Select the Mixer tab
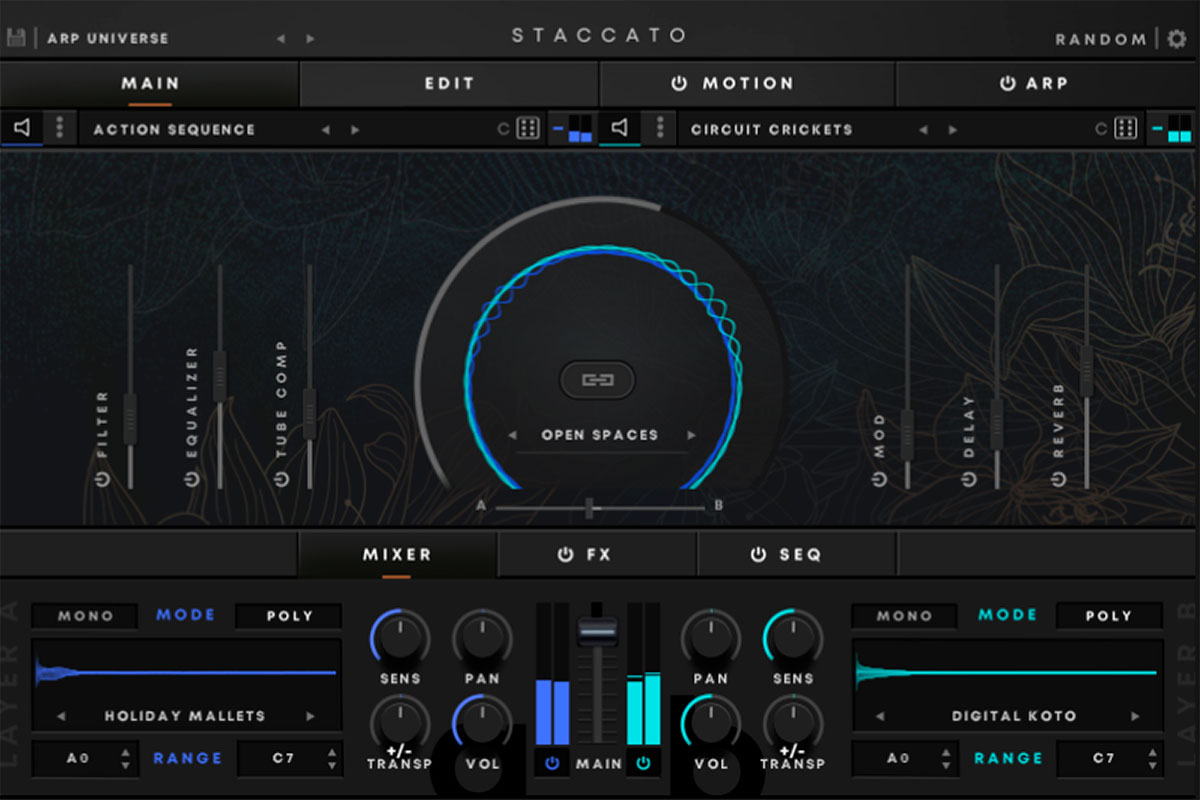Screen dimensions: 1200x800 point(397,554)
